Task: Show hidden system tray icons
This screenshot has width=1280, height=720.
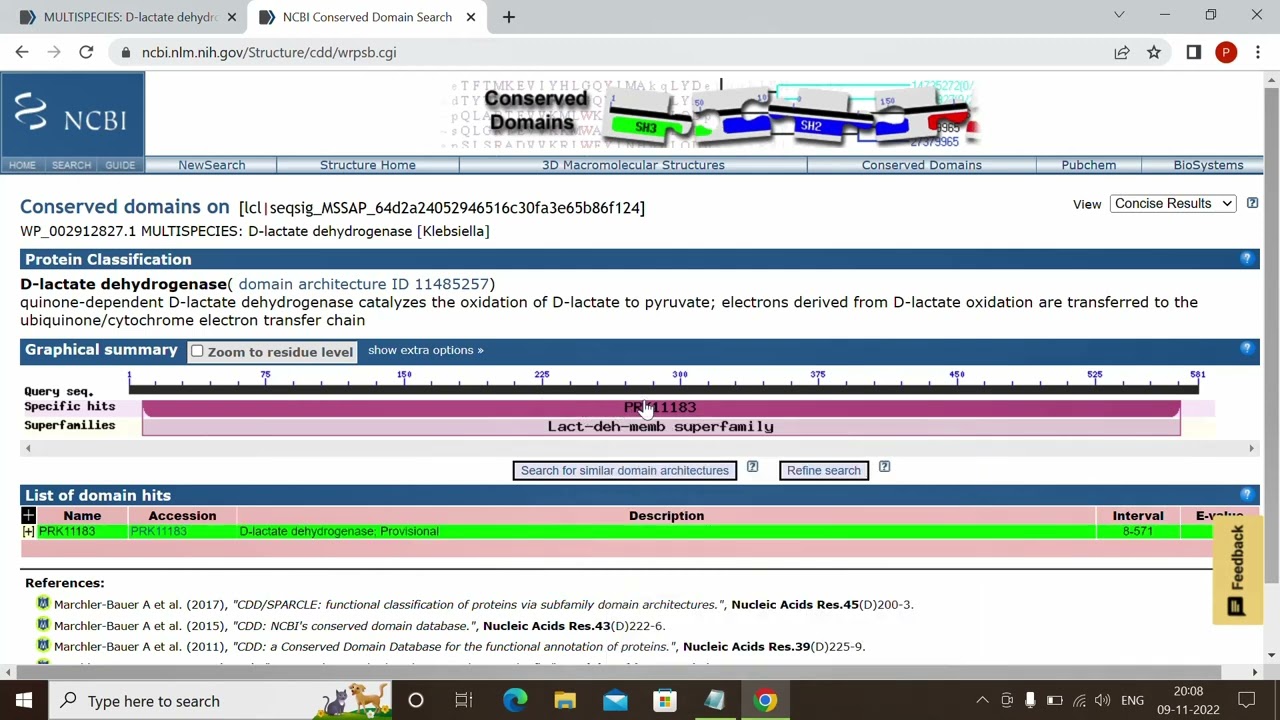Action: click(982, 700)
